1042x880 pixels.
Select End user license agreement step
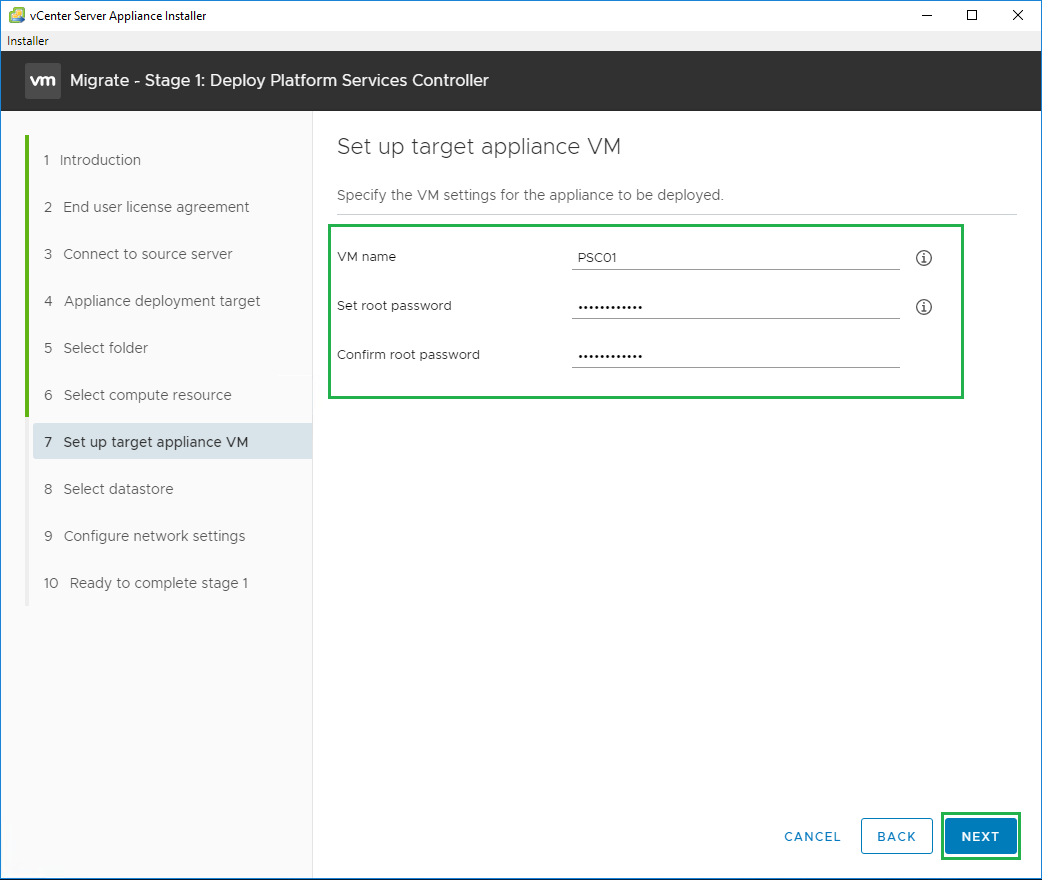pos(156,207)
